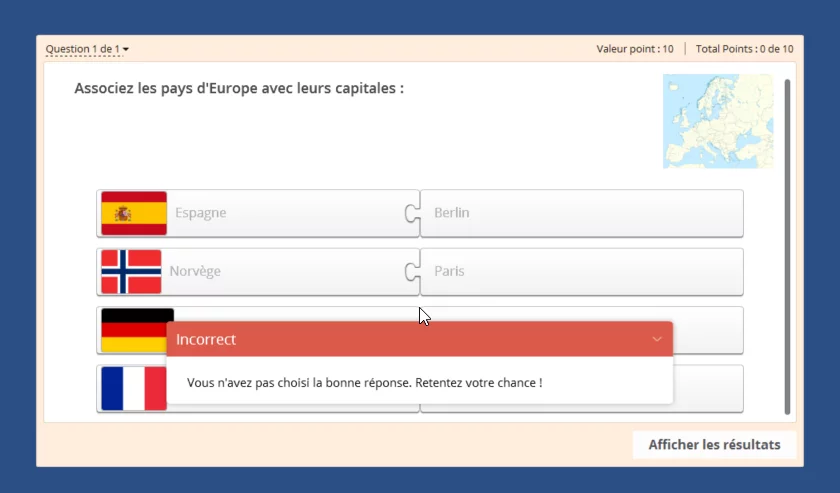This screenshot has width=840, height=493.
Task: Click the Afficher les résultats button
Action: [714, 445]
